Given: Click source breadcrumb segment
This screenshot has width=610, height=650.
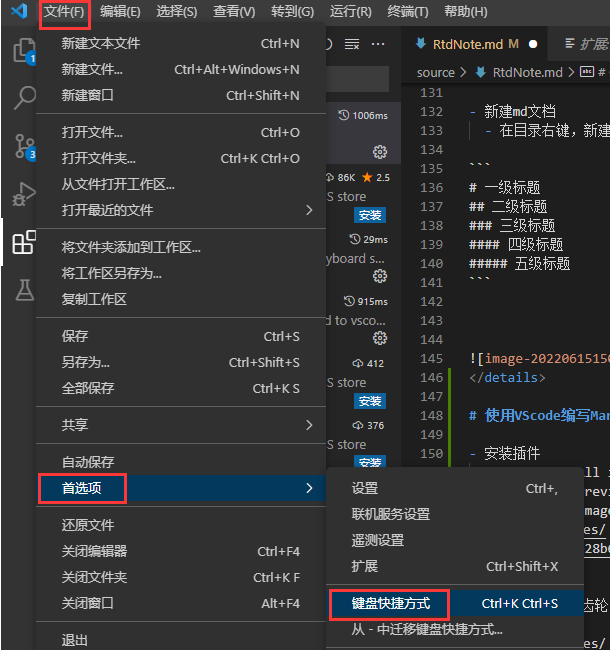Looking at the screenshot, I should coord(436,73).
